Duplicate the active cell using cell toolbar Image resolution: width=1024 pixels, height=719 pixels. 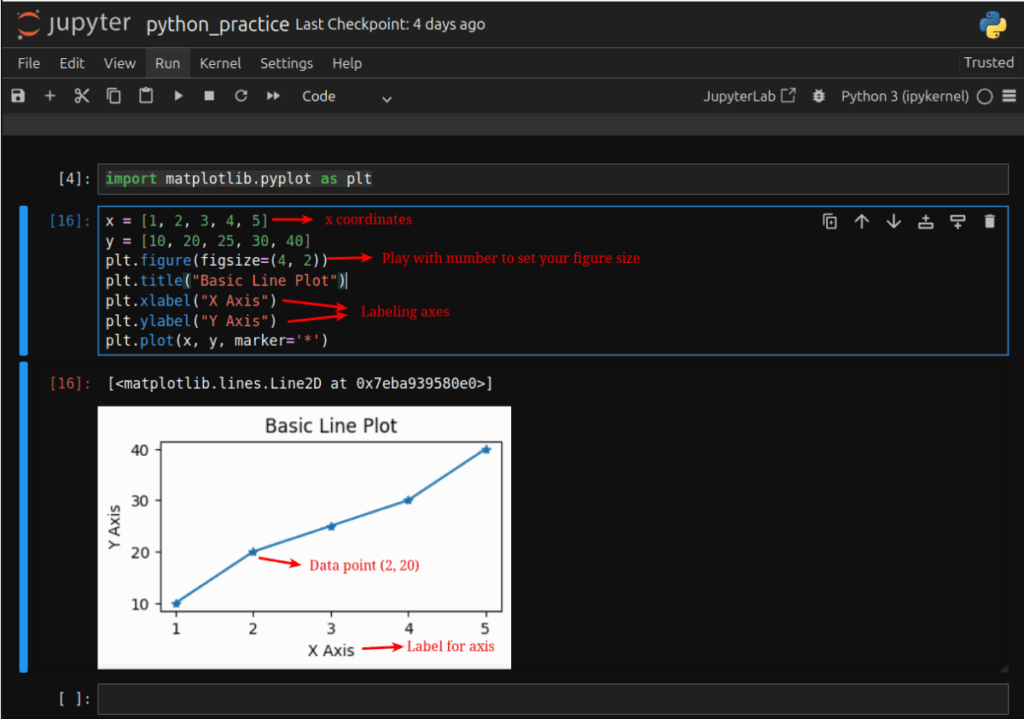[x=830, y=222]
